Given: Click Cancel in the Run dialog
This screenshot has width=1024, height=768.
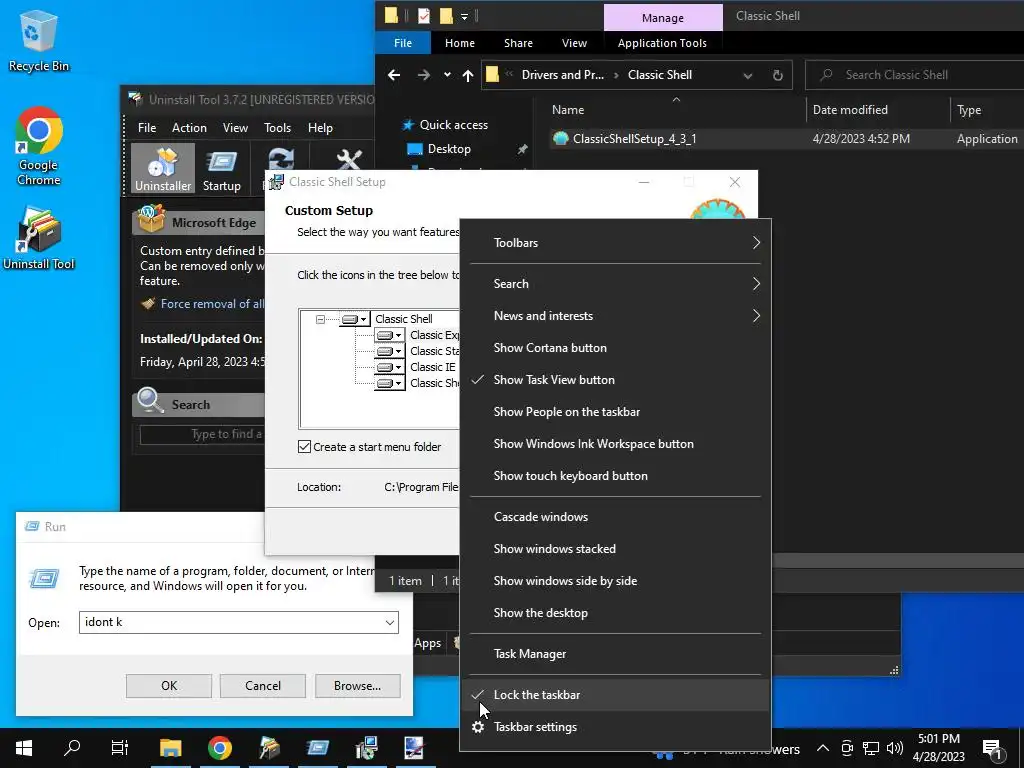Looking at the screenshot, I should (263, 686).
